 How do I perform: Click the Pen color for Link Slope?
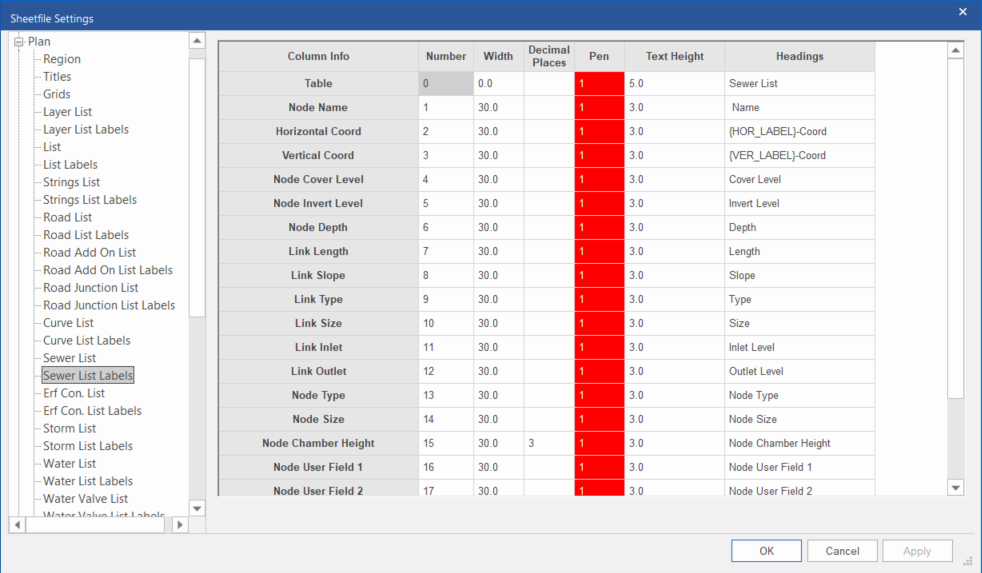599,276
